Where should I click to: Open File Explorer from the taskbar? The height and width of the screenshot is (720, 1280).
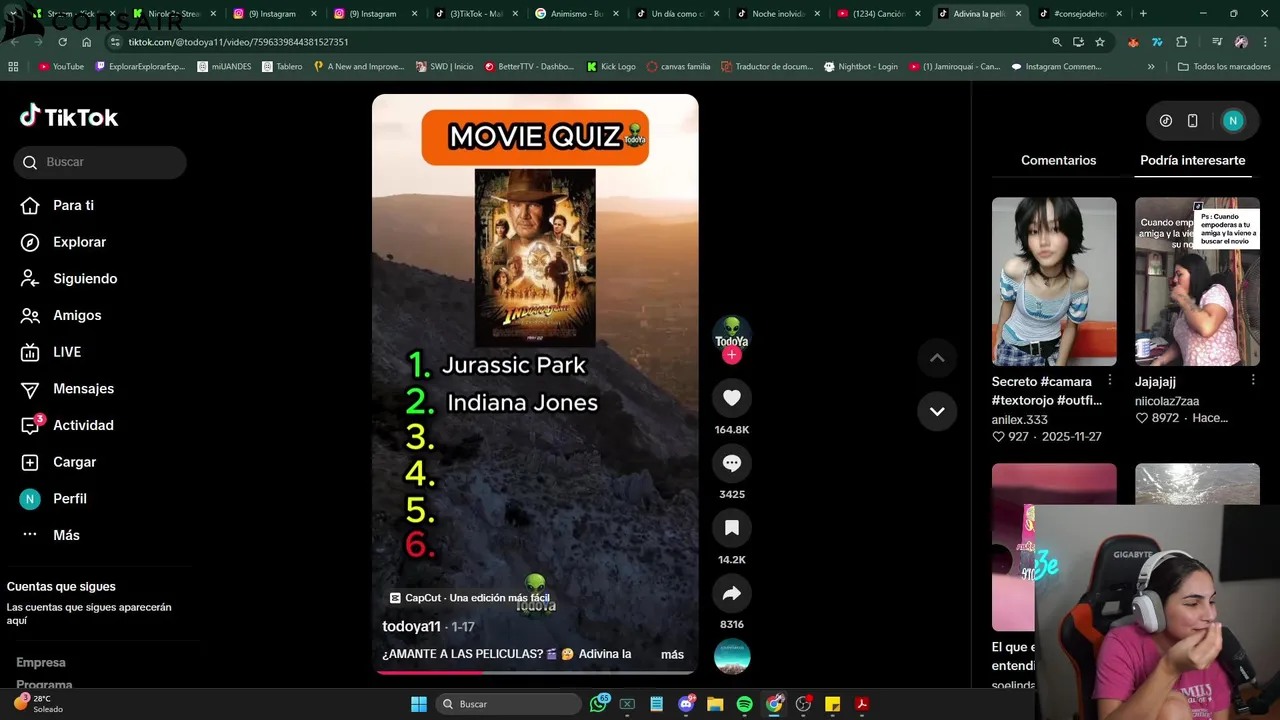pyautogui.click(x=715, y=704)
